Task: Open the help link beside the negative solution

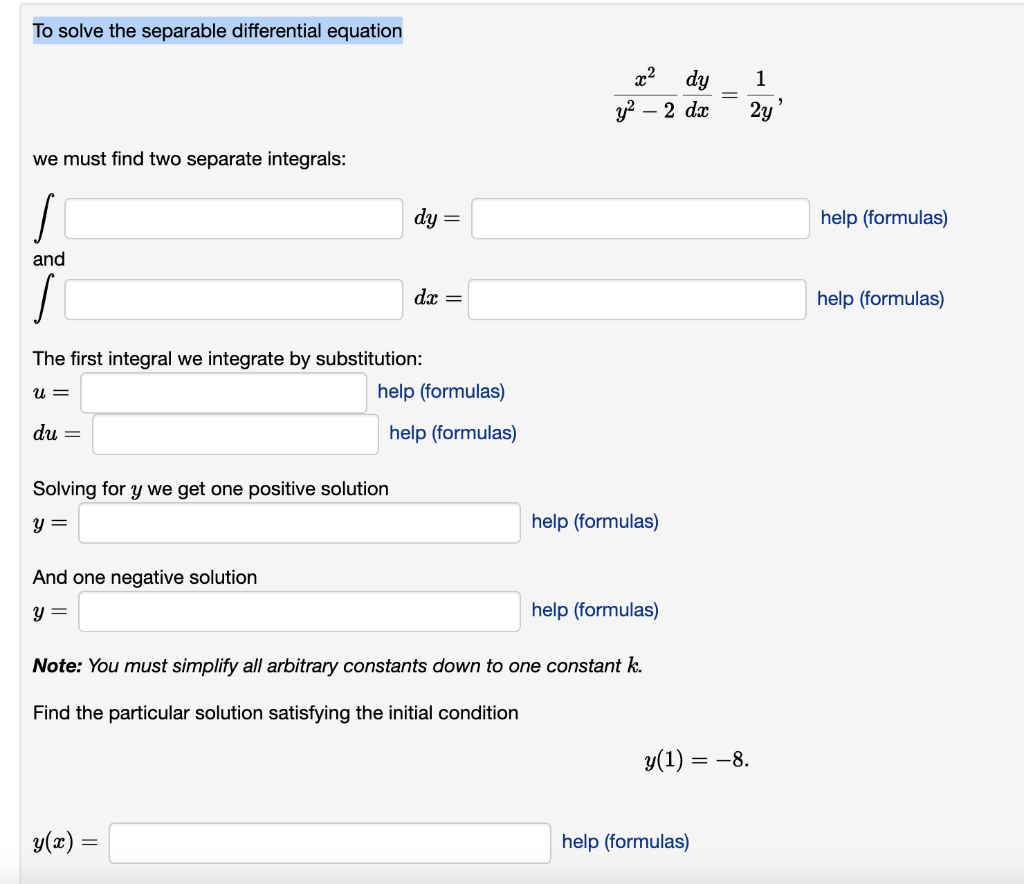Action: point(595,610)
